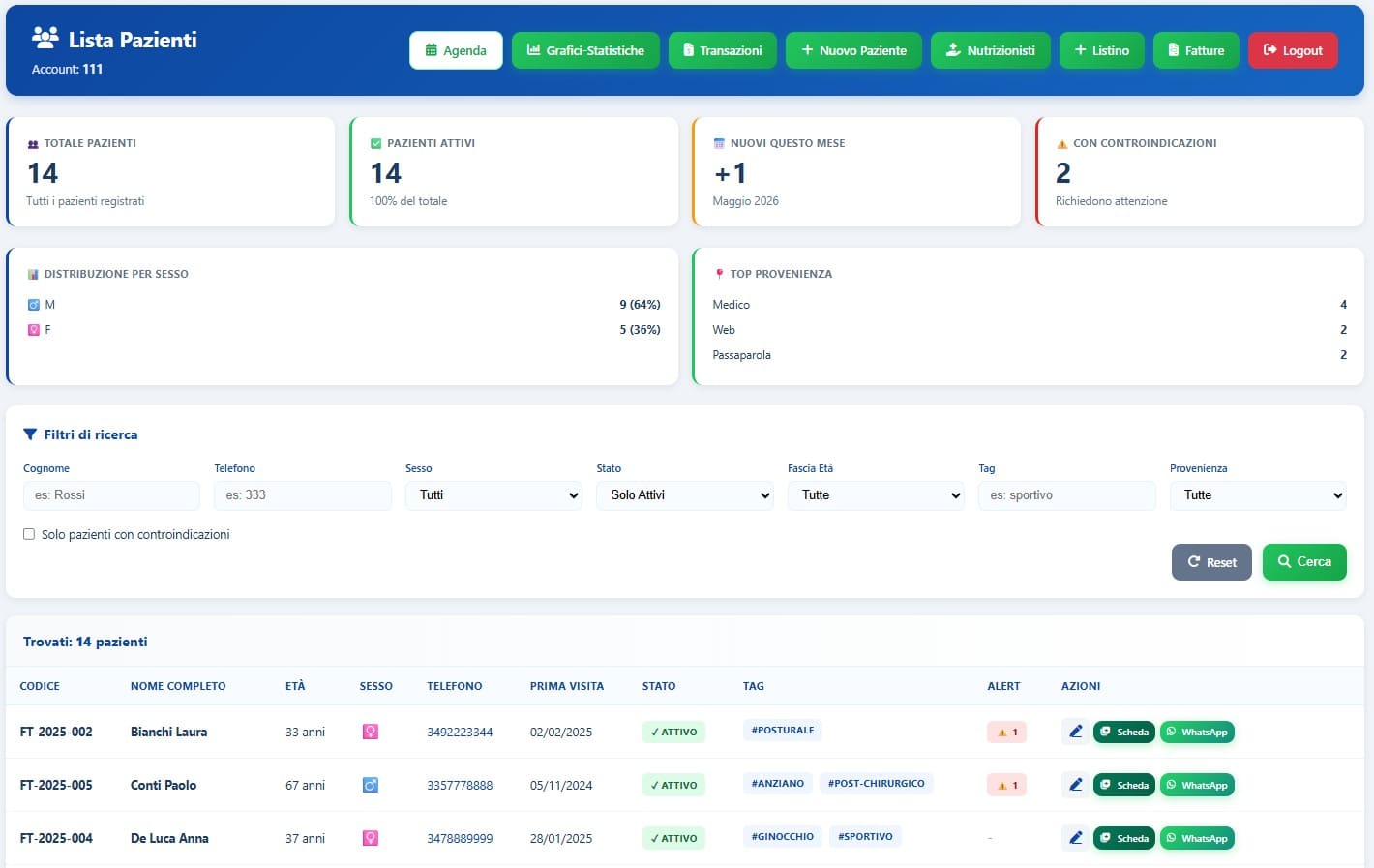Viewport: 1374px width, 868px height.
Task: Click the male icon in sex distribution
Action: pyautogui.click(x=34, y=305)
